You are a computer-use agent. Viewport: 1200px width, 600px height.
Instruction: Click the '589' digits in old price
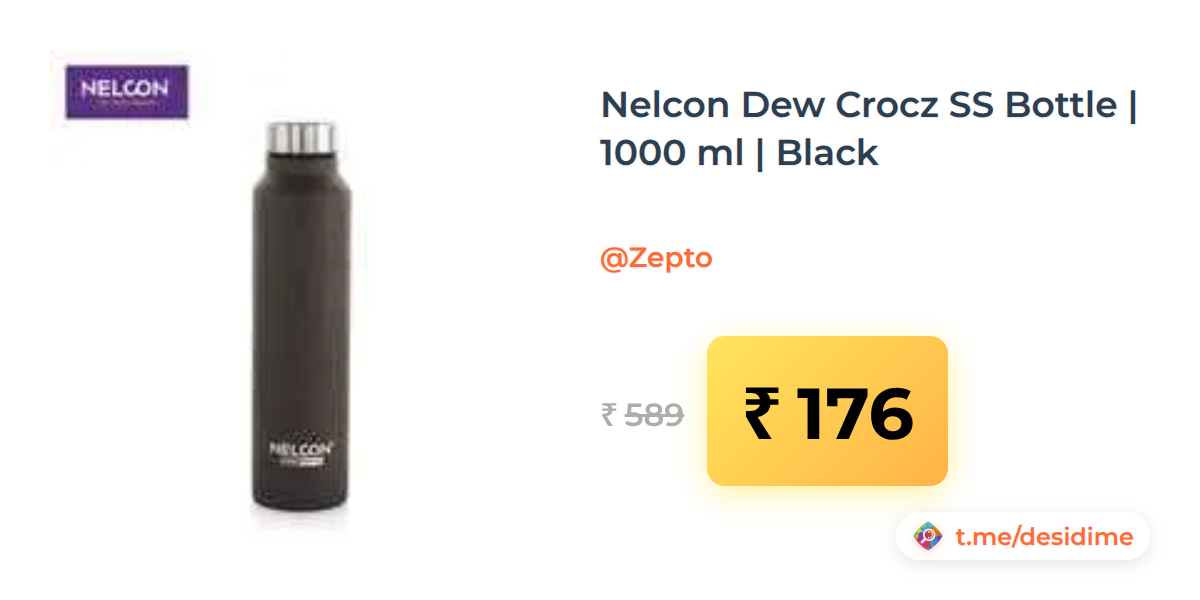pos(654,414)
